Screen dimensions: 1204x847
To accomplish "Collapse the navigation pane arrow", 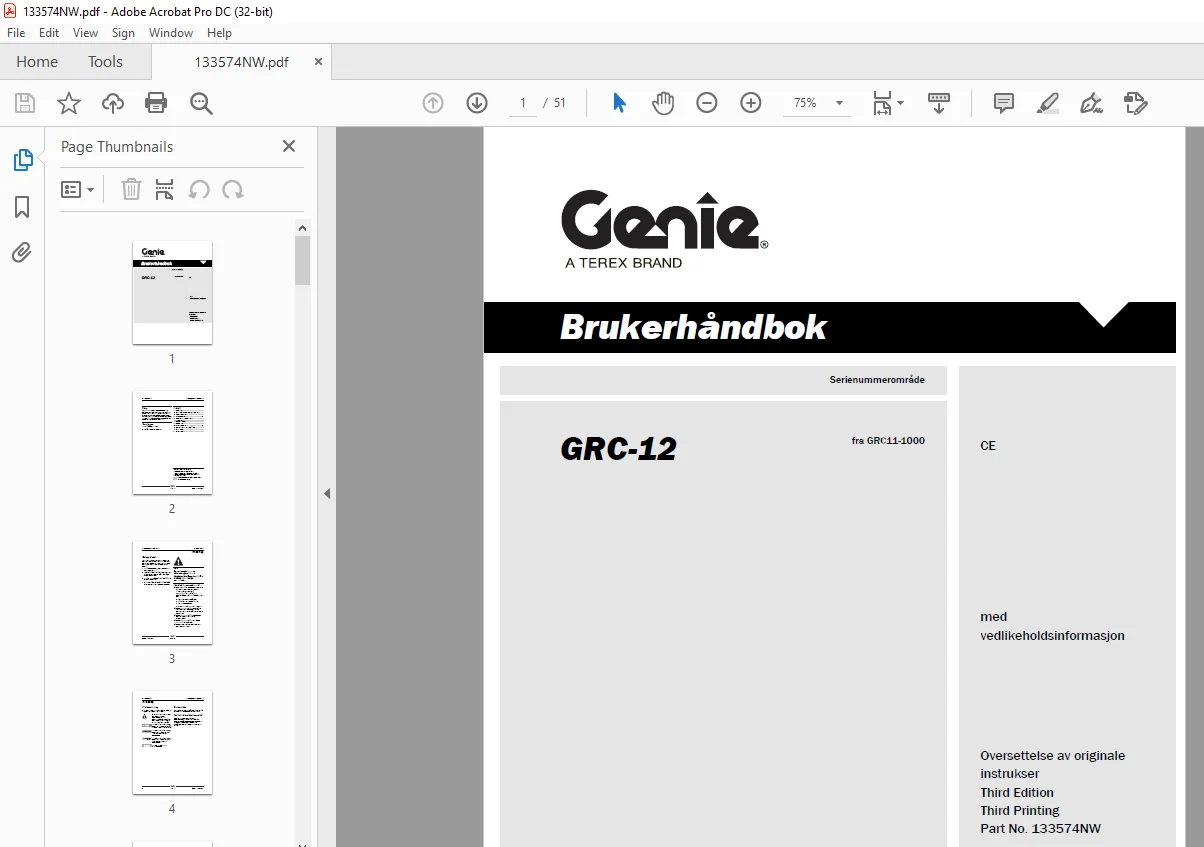I will pyautogui.click(x=326, y=493).
